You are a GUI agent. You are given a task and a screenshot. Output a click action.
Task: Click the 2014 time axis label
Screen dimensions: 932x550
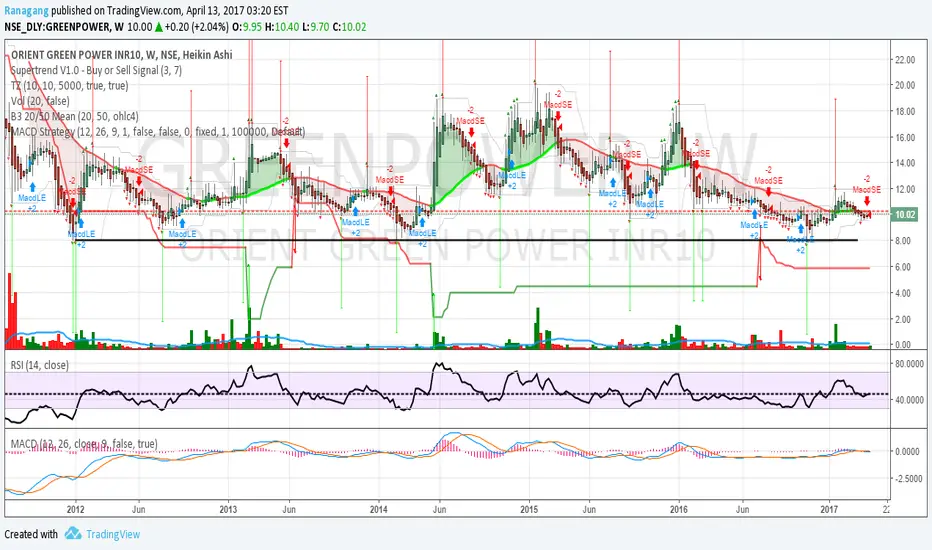point(379,510)
